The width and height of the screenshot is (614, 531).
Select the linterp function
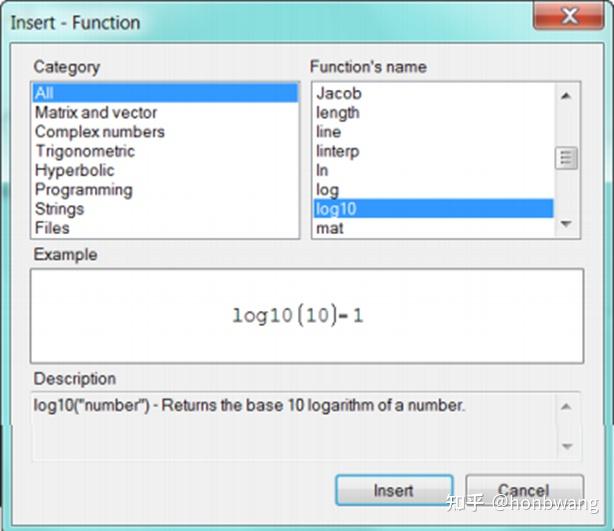[x=337, y=151]
